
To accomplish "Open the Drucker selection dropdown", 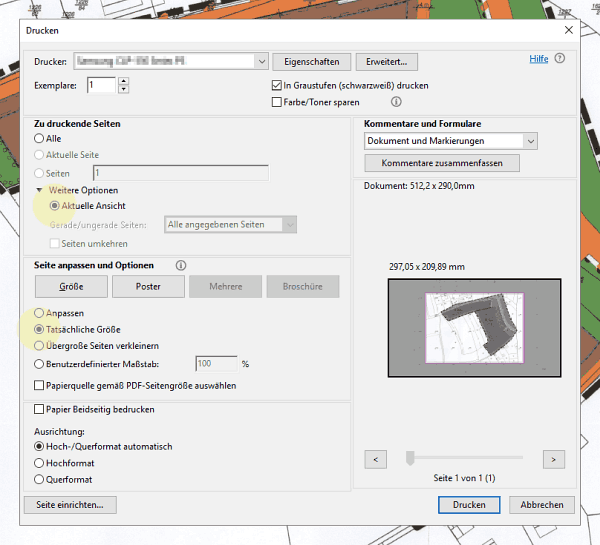I will (x=261, y=61).
